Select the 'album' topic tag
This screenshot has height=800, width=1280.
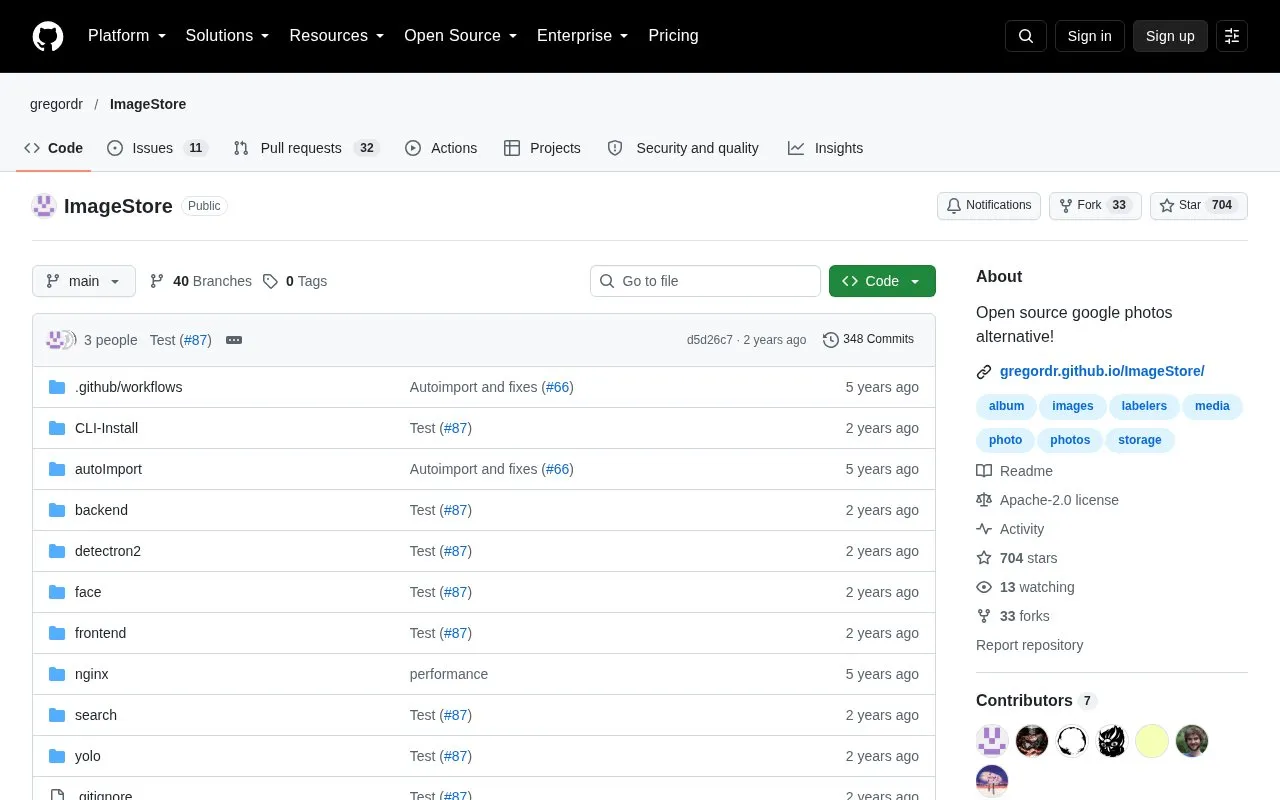[1006, 406]
